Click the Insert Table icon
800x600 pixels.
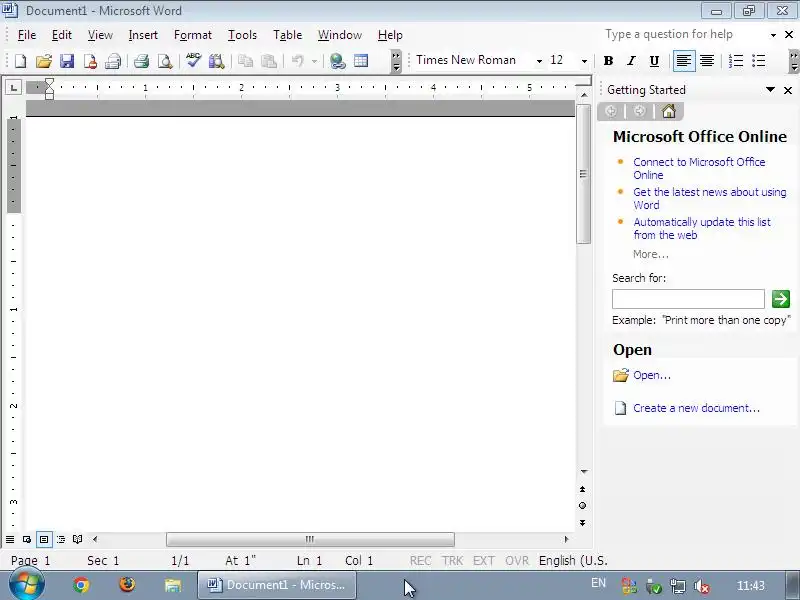[x=361, y=61]
